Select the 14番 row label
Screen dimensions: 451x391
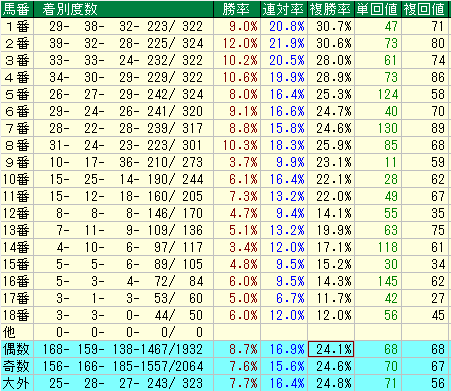tap(17, 247)
